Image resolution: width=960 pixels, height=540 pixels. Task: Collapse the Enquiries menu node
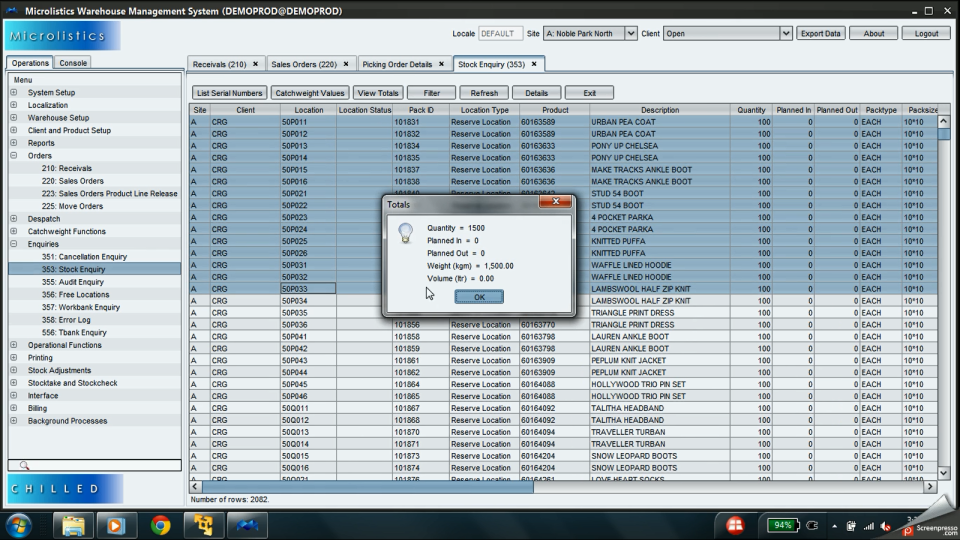click(x=13, y=244)
